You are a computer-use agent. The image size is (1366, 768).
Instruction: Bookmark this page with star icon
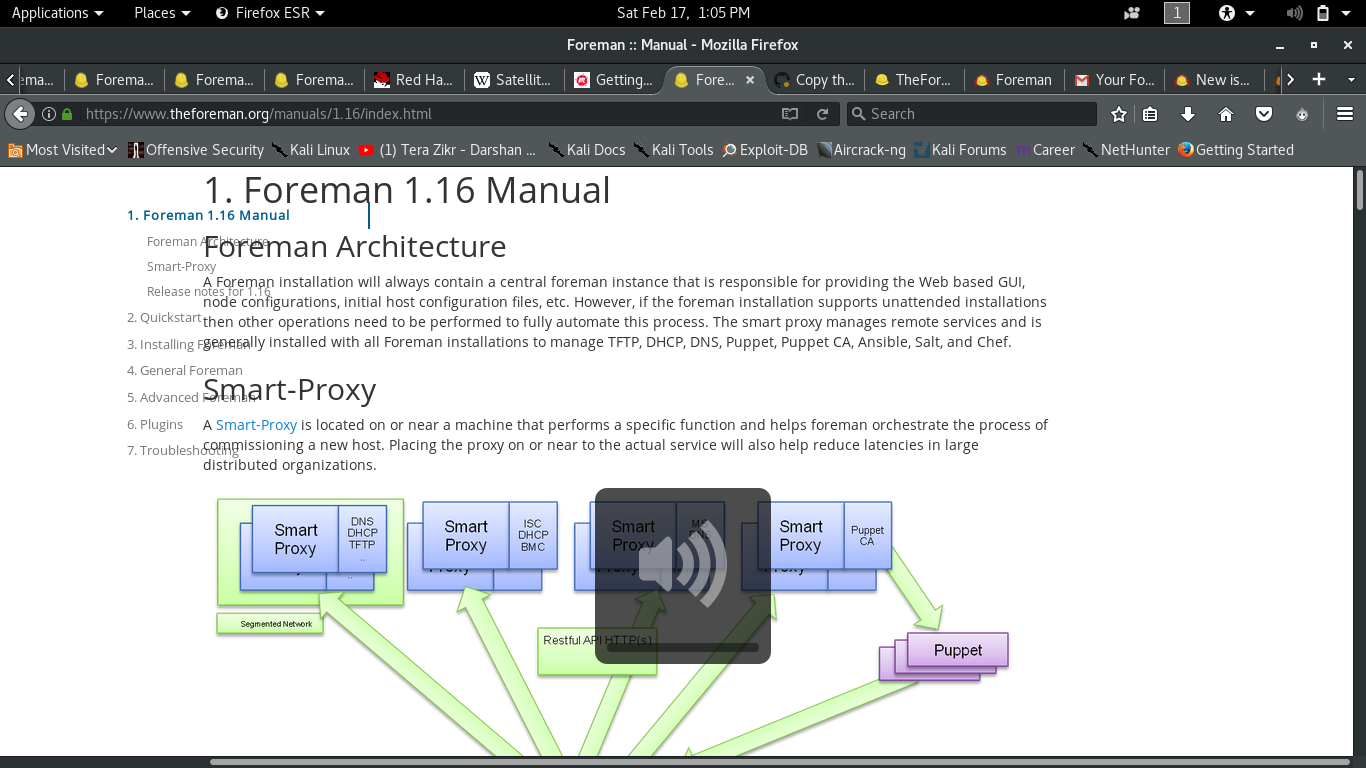pos(1119,114)
